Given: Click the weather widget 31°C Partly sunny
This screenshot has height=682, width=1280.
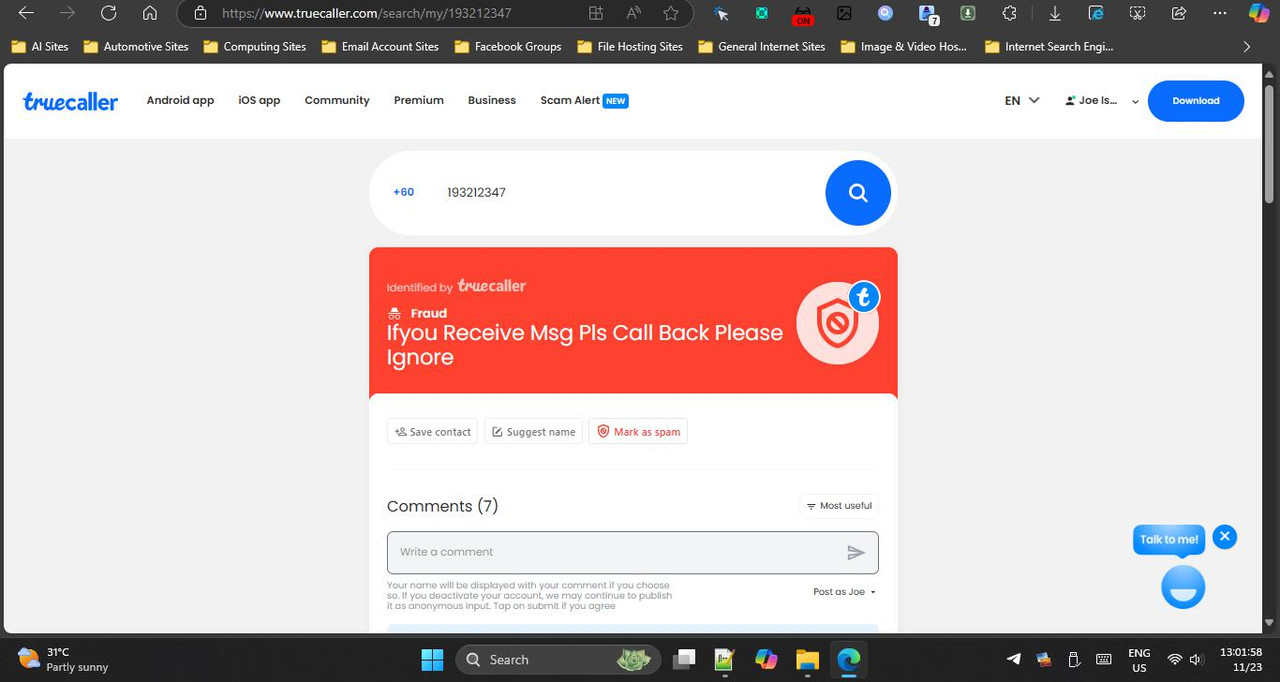Looking at the screenshot, I should (64, 660).
